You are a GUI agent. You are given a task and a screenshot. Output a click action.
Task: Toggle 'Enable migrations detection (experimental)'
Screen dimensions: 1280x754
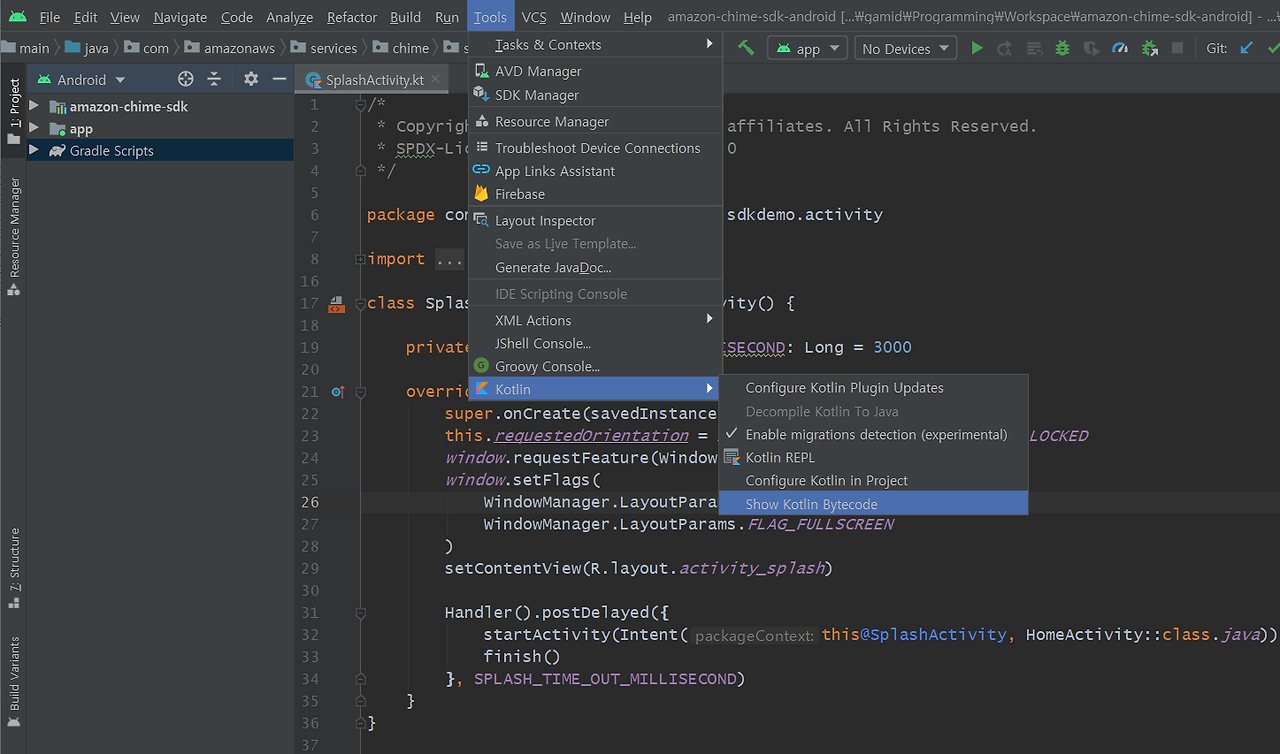coord(875,434)
